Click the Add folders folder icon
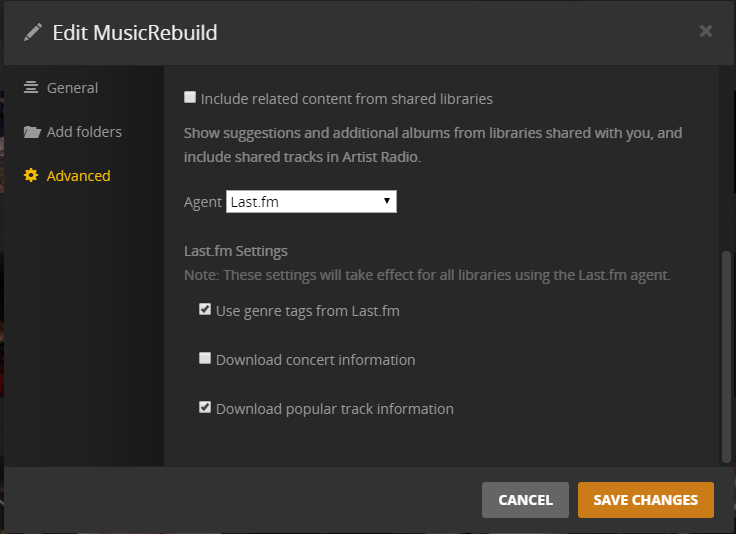Image resolution: width=736 pixels, height=534 pixels. pyautogui.click(x=32, y=132)
